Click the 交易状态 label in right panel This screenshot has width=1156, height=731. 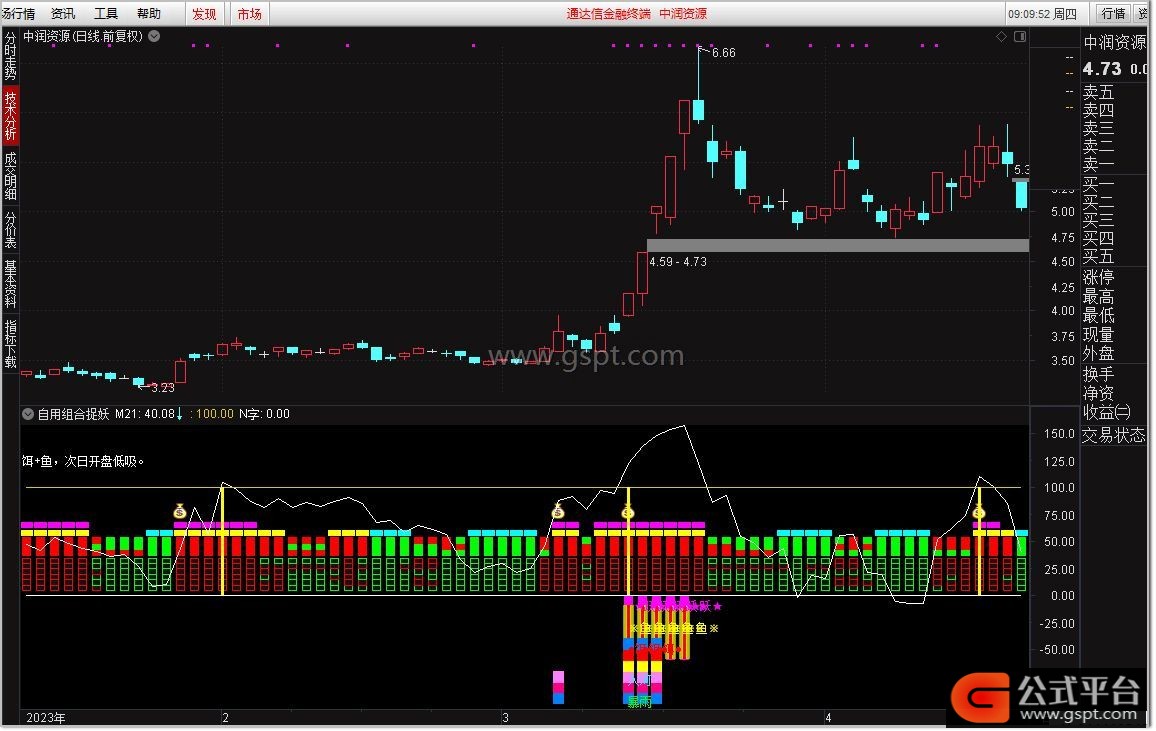point(1114,436)
